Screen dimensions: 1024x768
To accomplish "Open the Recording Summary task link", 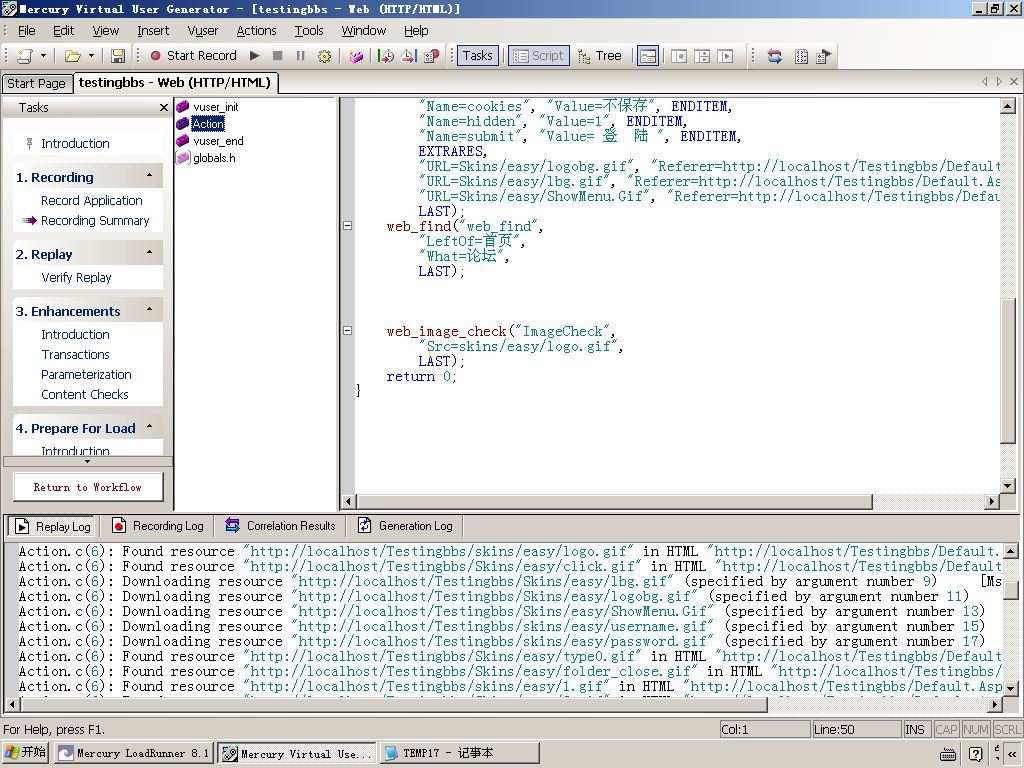I will (95, 221).
